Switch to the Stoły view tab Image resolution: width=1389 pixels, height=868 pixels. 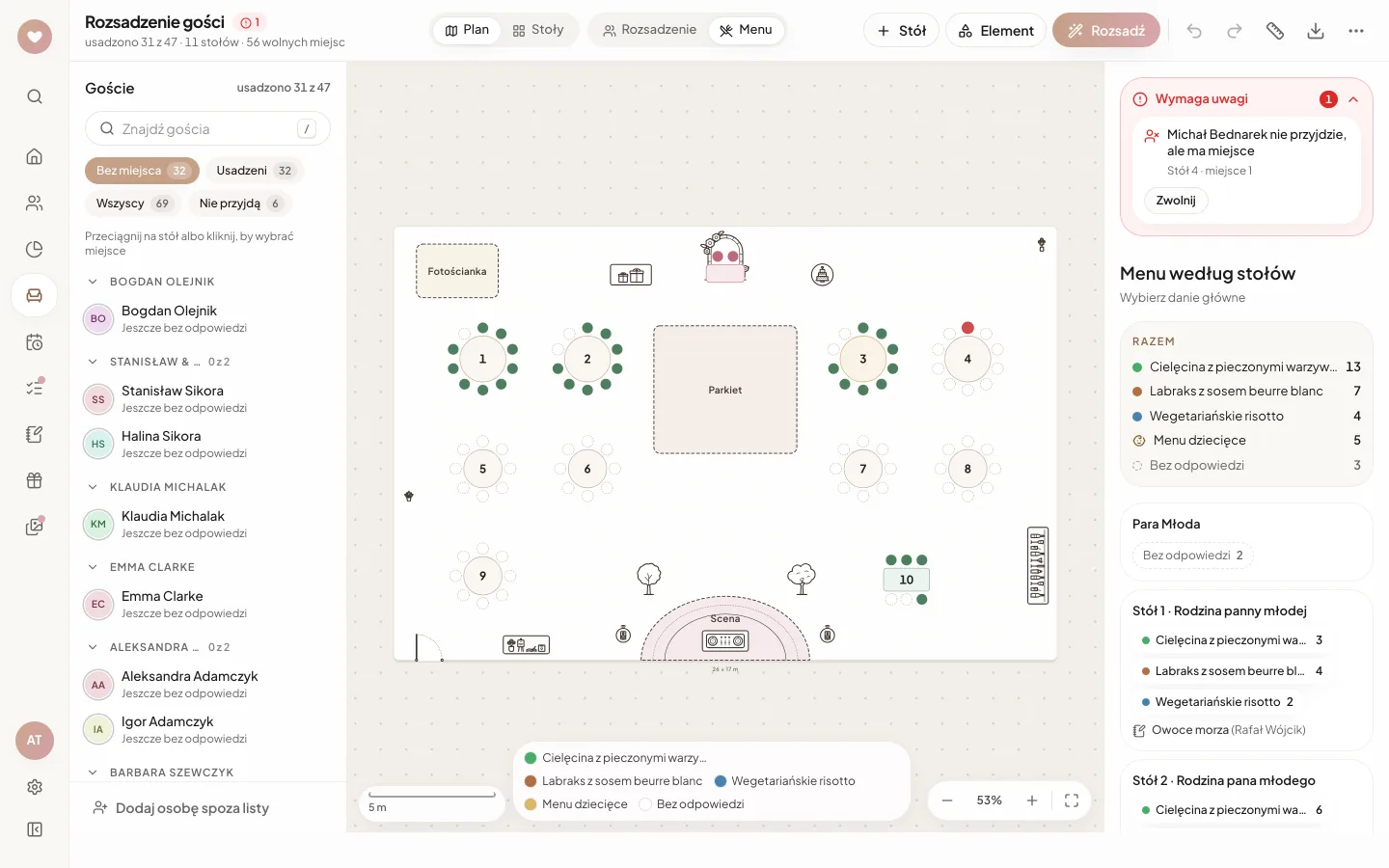[538, 30]
